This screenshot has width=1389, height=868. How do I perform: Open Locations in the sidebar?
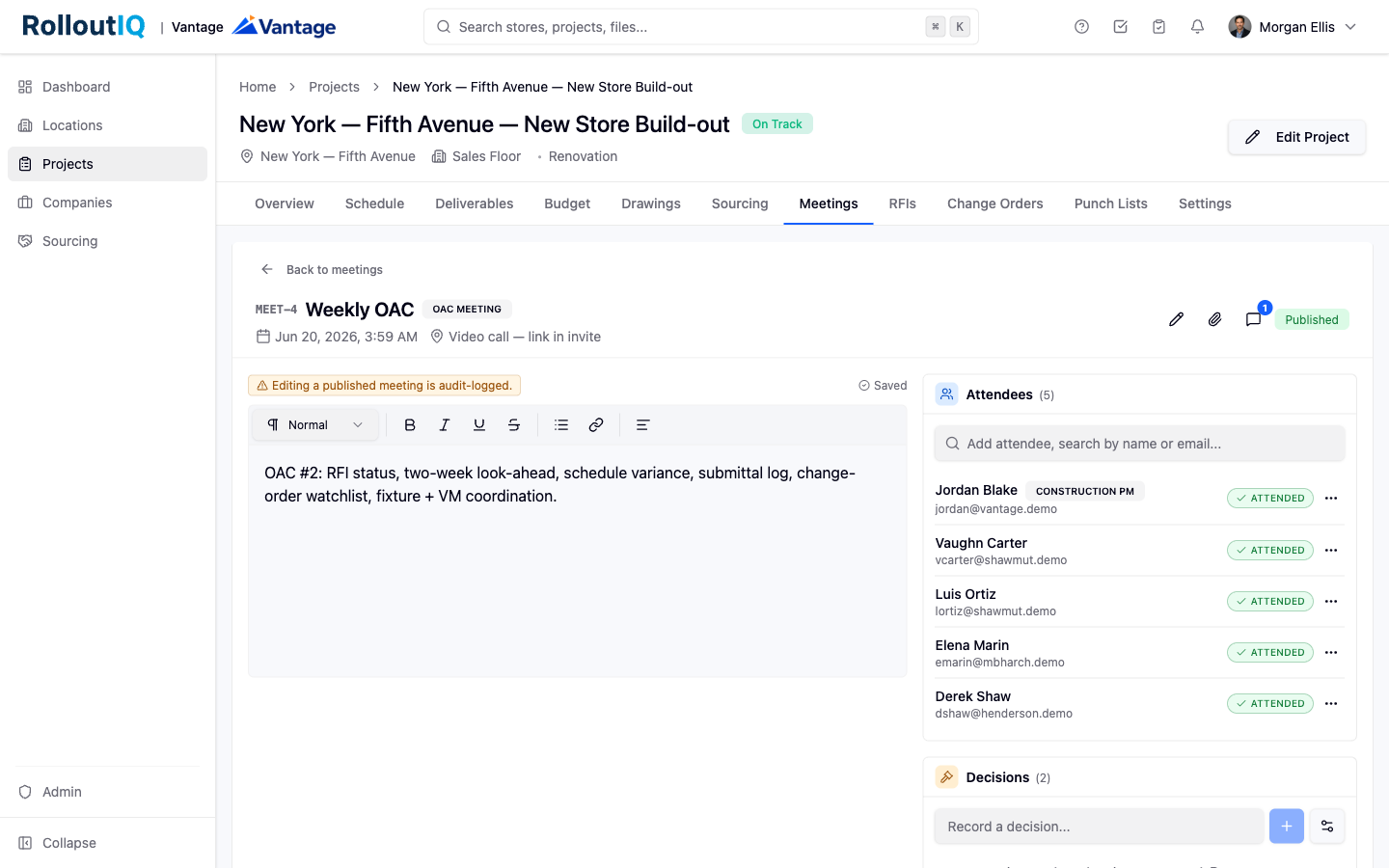(107, 125)
